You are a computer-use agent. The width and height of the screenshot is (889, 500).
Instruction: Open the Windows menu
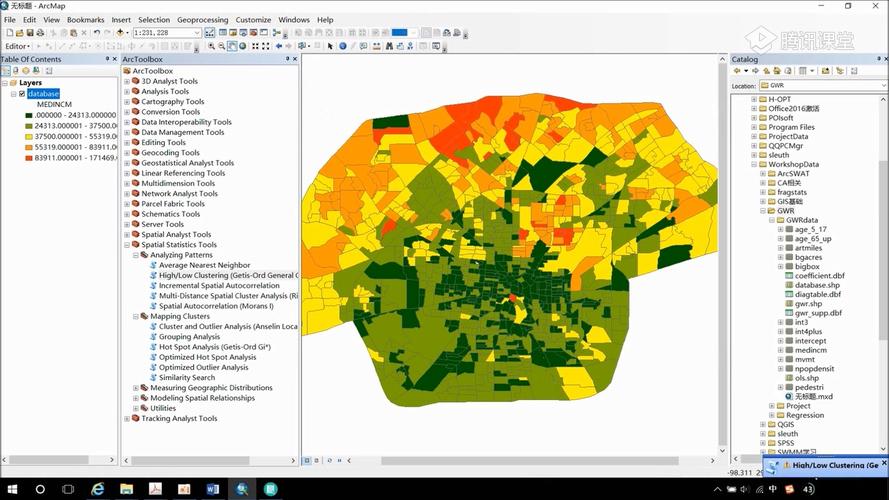point(294,19)
